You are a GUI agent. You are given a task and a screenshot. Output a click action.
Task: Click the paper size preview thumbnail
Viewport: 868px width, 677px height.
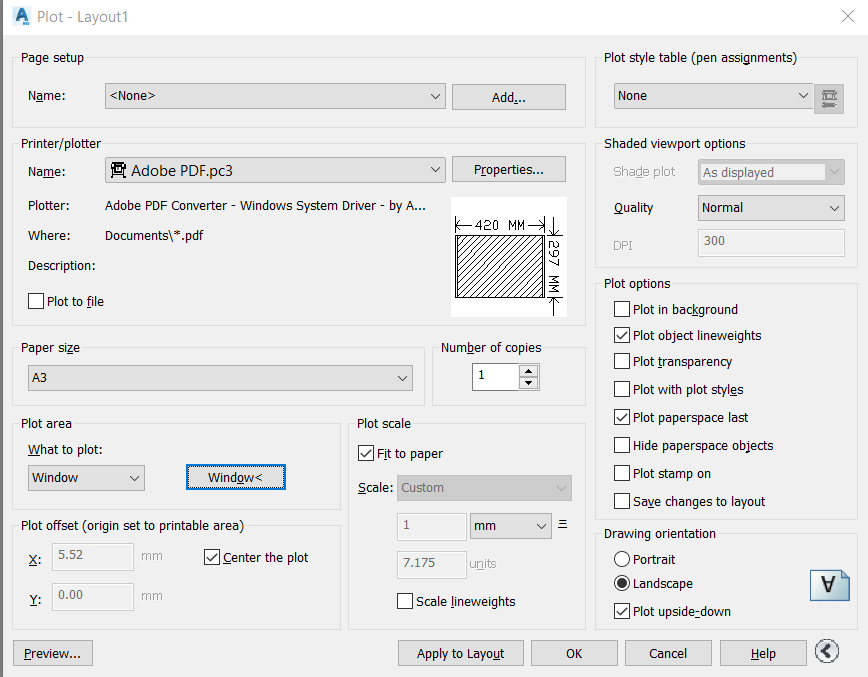pos(508,256)
